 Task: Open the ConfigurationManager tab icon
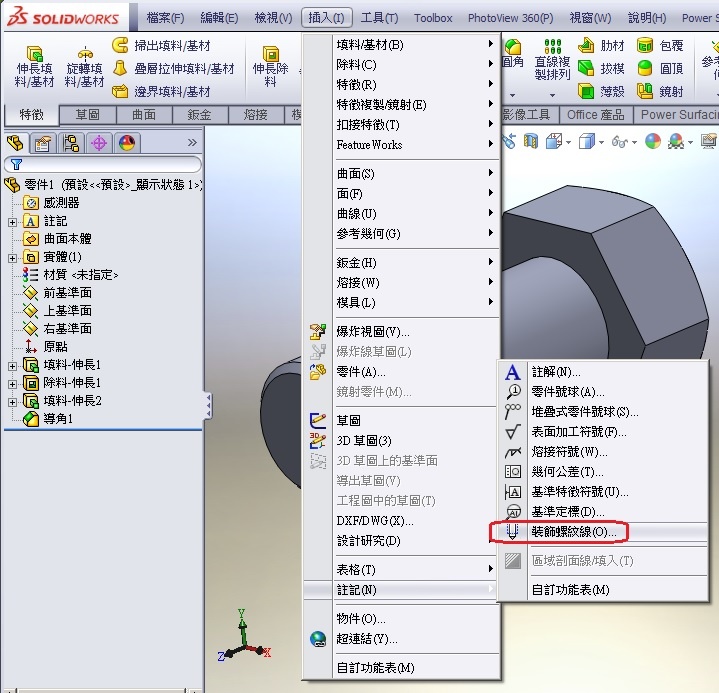click(x=71, y=144)
